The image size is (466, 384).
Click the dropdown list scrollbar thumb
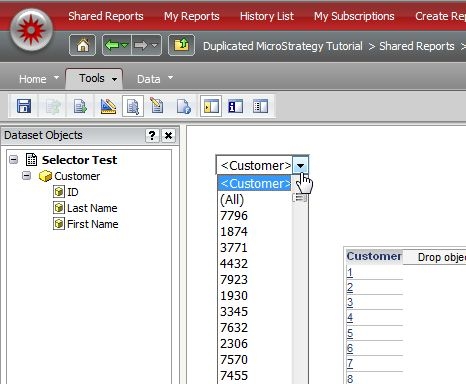point(300,198)
